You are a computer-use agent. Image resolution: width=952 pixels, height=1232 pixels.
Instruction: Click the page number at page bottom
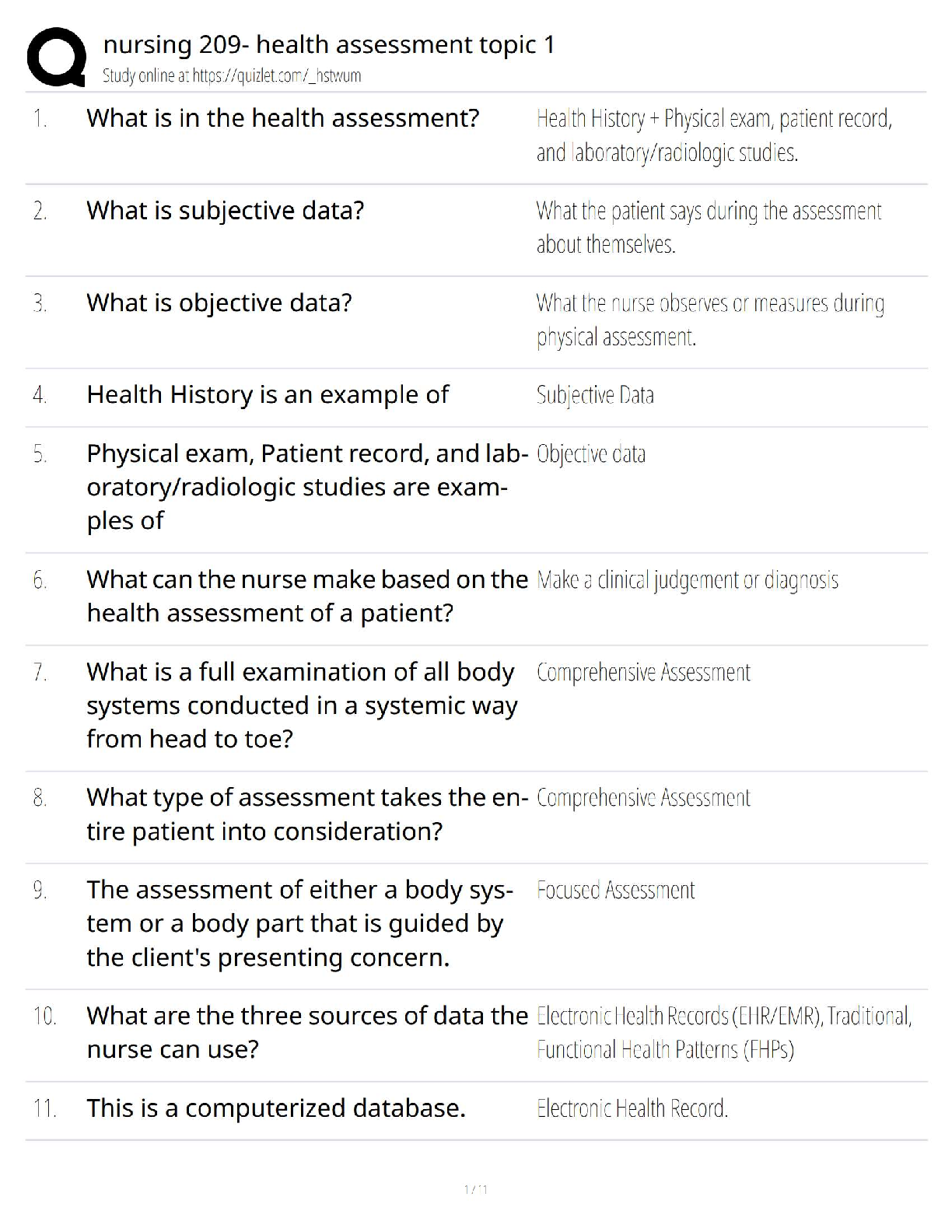click(475, 1189)
